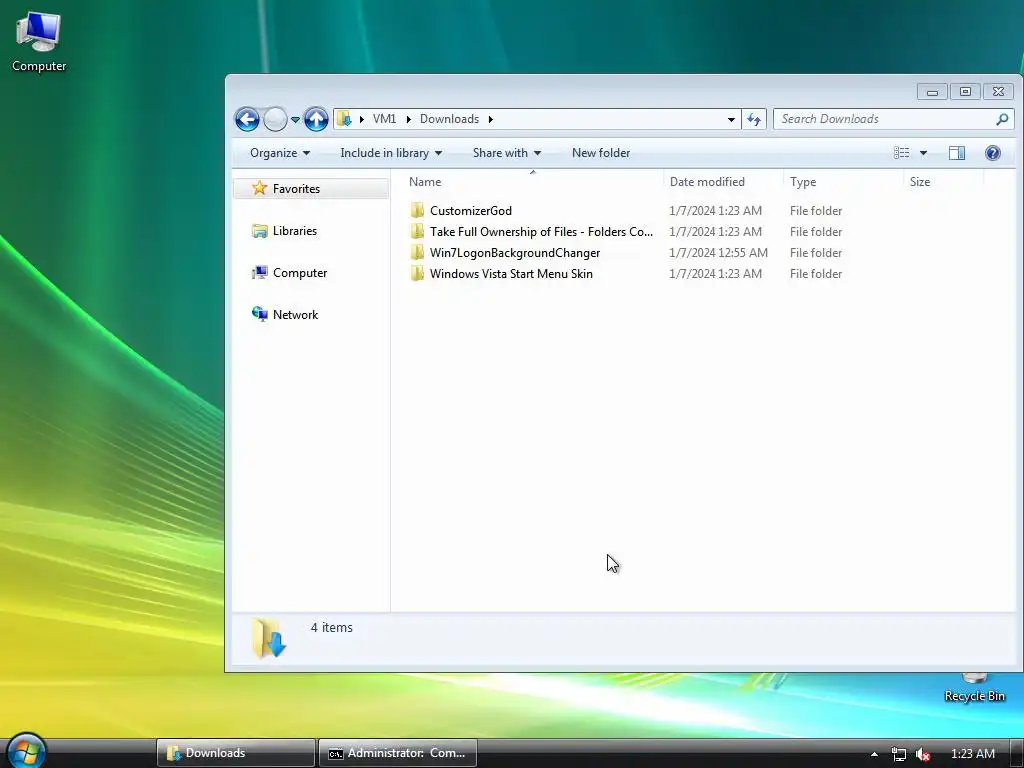Open the Windows Start menu orb

(x=26, y=752)
